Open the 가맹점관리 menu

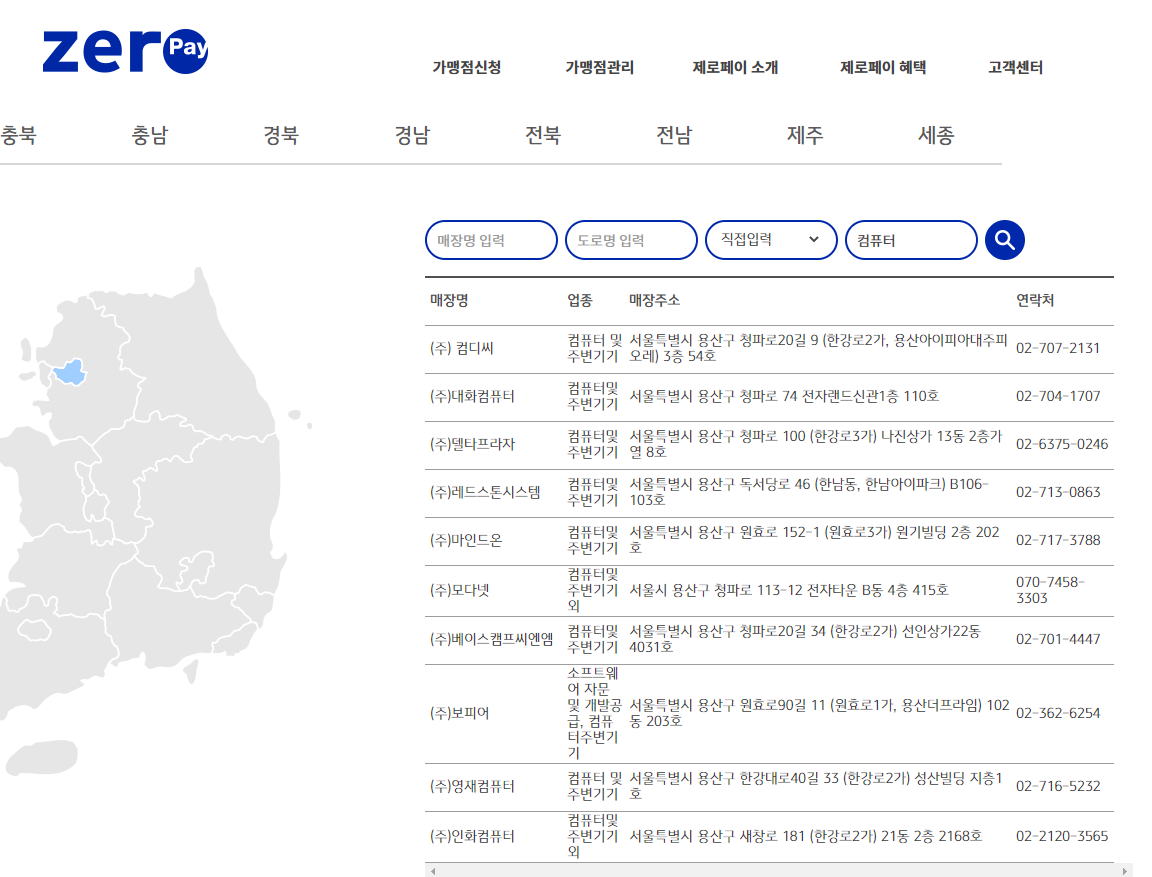tap(600, 68)
